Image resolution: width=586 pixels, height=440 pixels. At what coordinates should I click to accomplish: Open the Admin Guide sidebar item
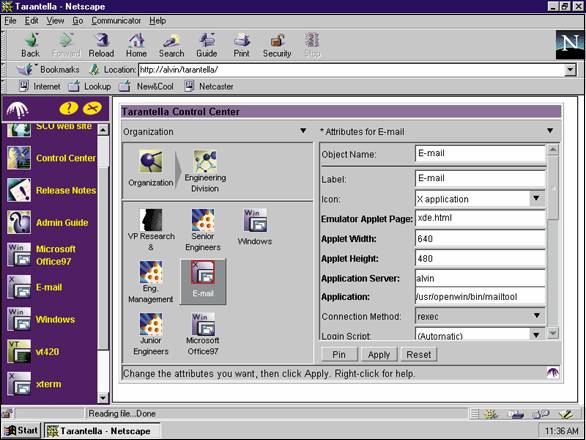tap(48, 222)
